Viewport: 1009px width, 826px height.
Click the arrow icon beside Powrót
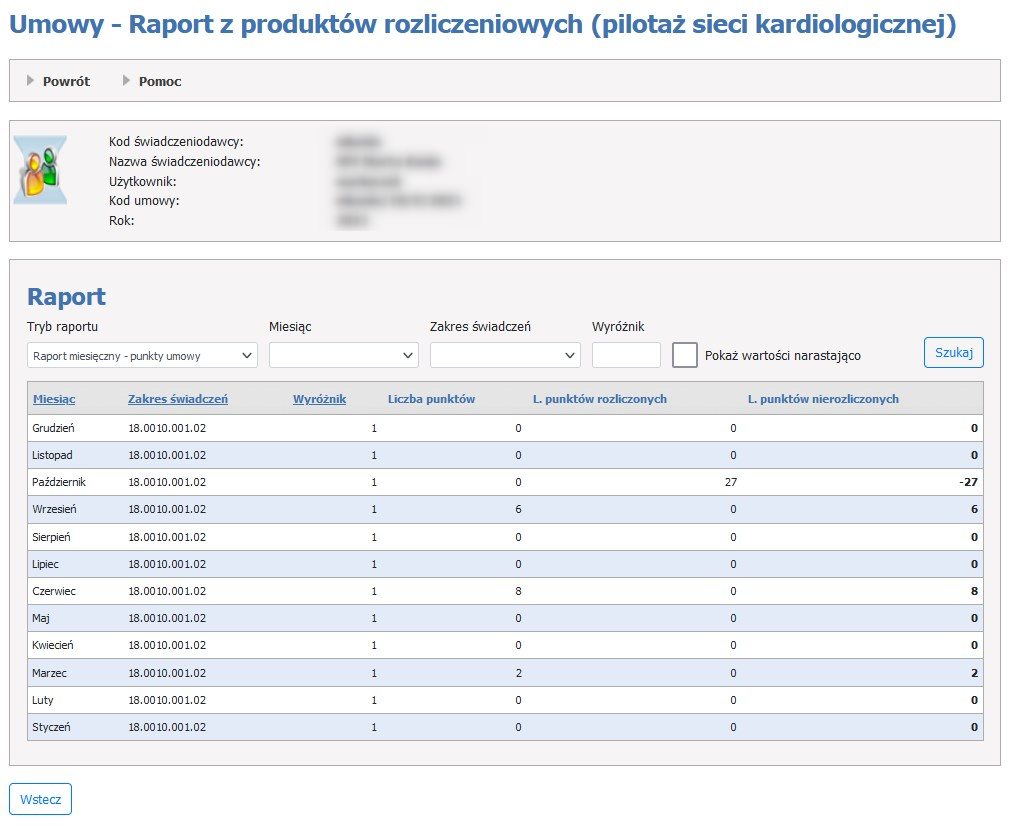31,81
